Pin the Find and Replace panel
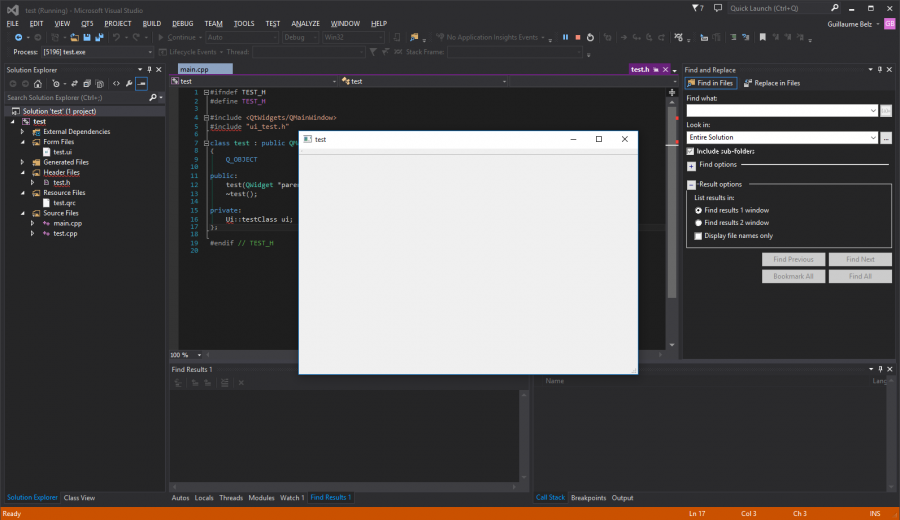The image size is (900, 520). [x=880, y=69]
